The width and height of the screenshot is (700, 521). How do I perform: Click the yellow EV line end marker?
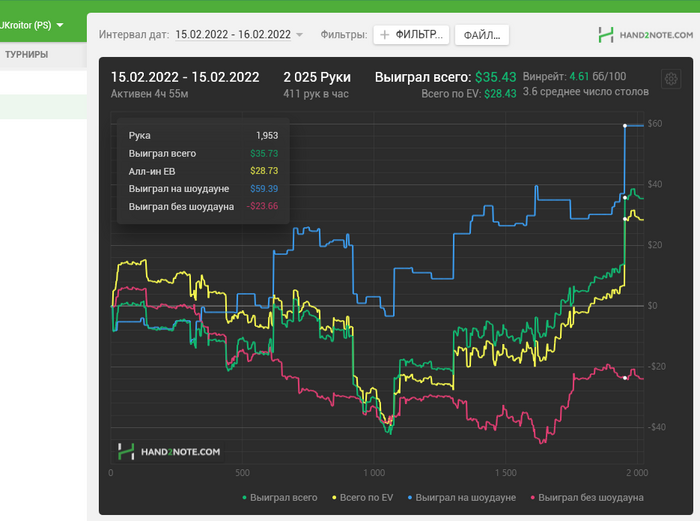click(x=625, y=218)
